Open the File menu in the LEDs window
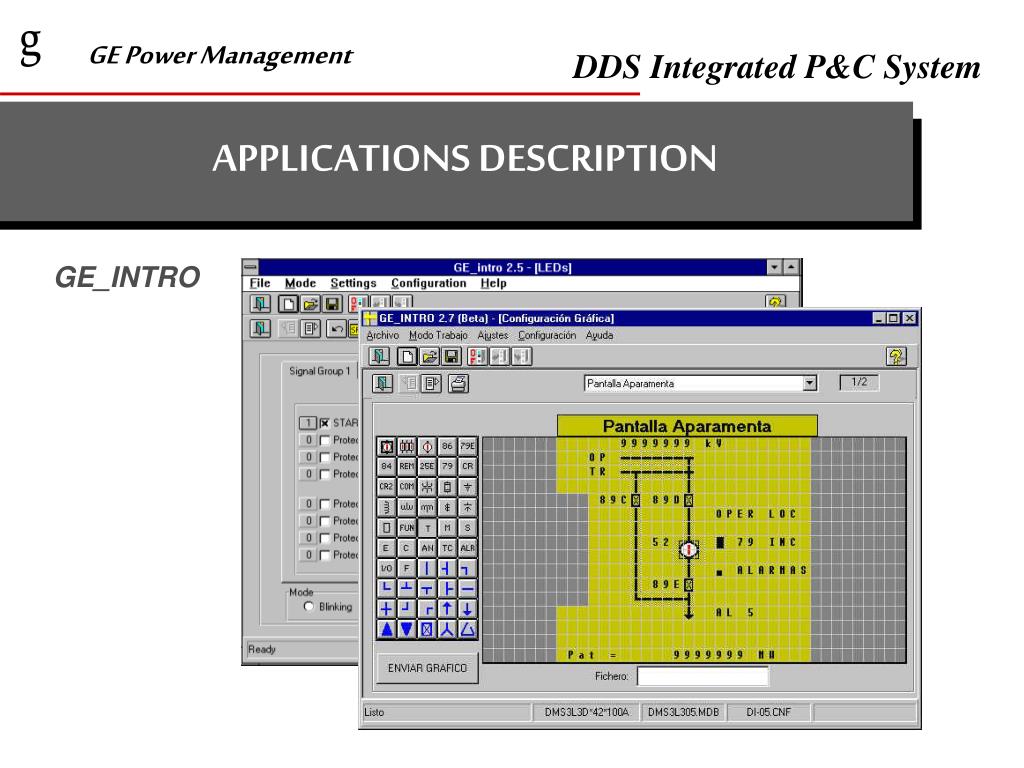 coord(260,283)
